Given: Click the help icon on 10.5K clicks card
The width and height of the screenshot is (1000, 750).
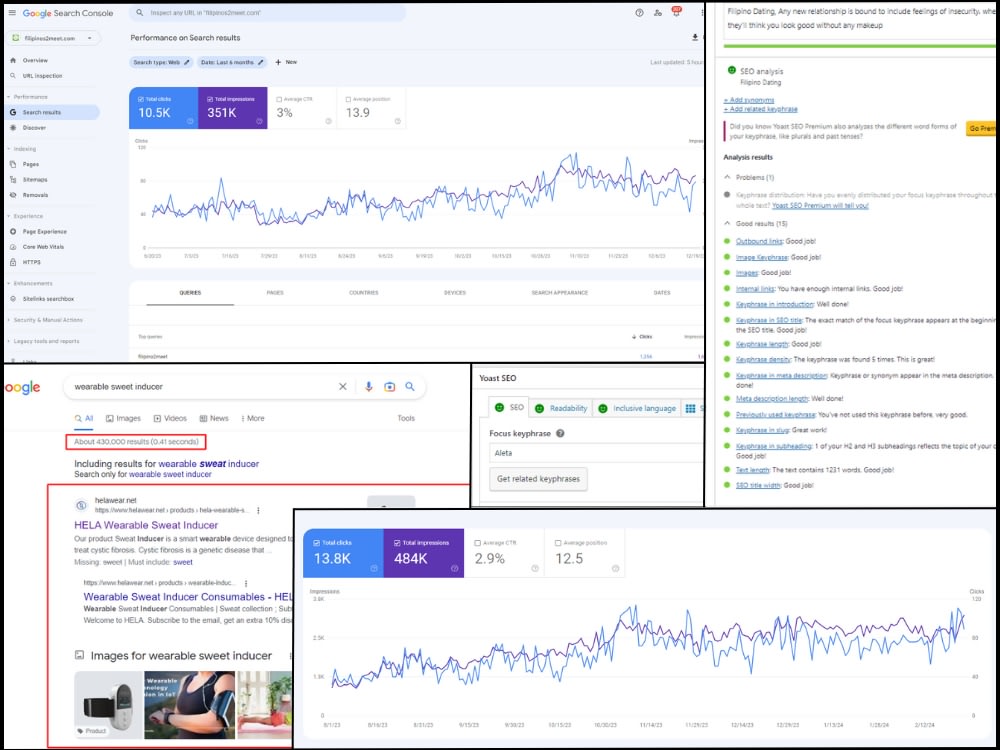Looking at the screenshot, I should 190,121.
